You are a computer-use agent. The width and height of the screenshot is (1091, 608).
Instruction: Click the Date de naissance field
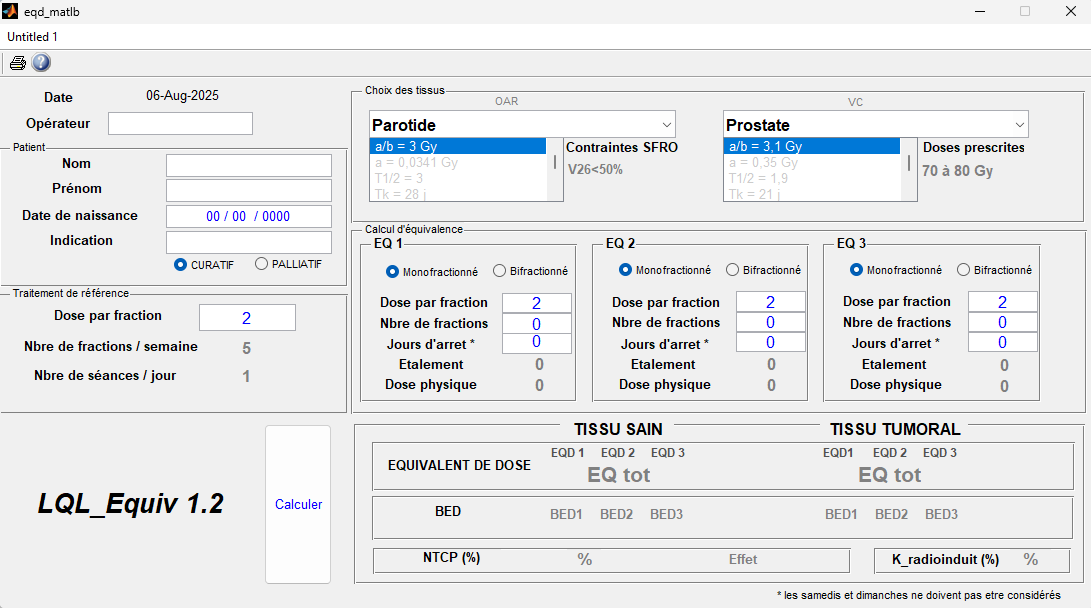click(248, 216)
